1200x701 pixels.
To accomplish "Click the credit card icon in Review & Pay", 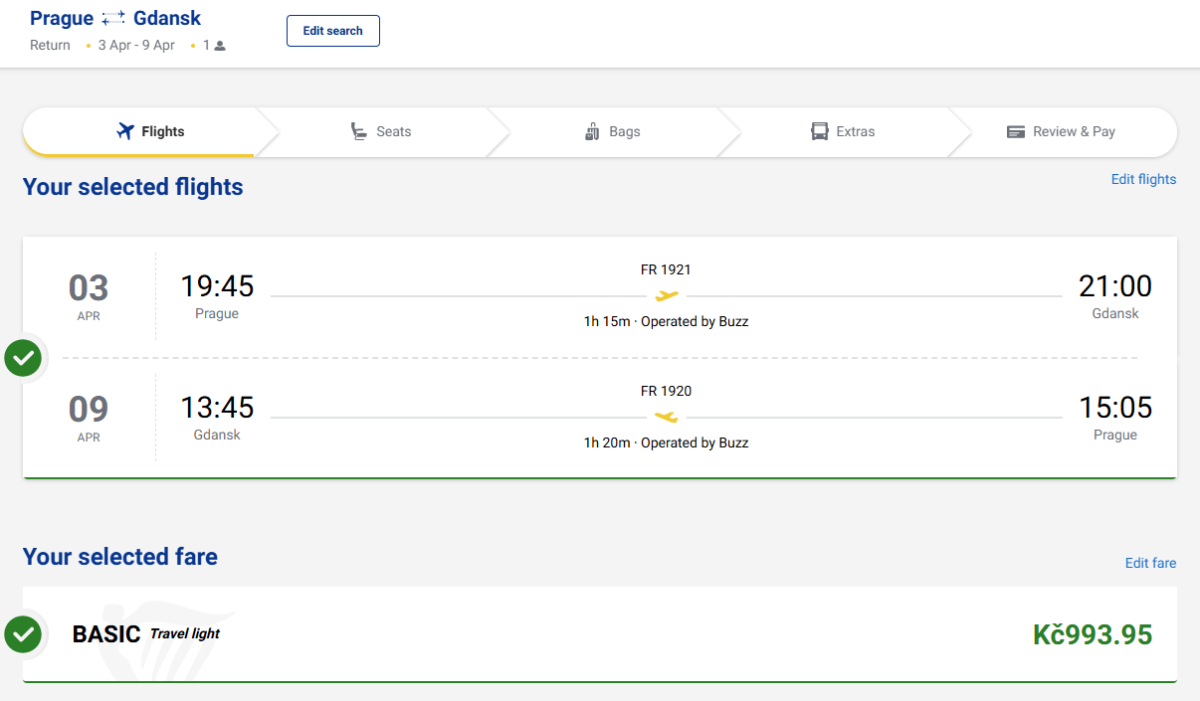I will pyautogui.click(x=1016, y=131).
